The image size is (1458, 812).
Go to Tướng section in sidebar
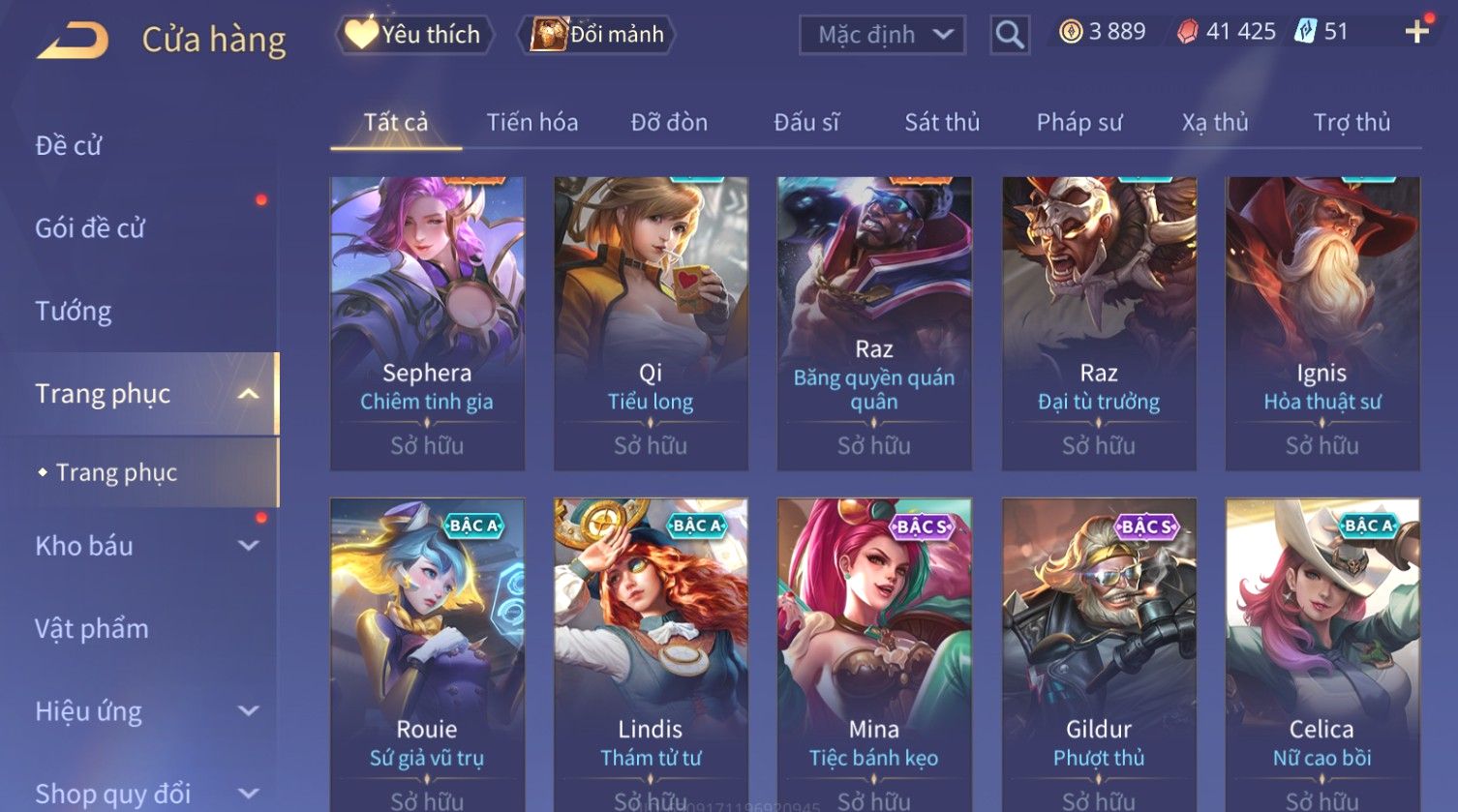pyautogui.click(x=74, y=312)
